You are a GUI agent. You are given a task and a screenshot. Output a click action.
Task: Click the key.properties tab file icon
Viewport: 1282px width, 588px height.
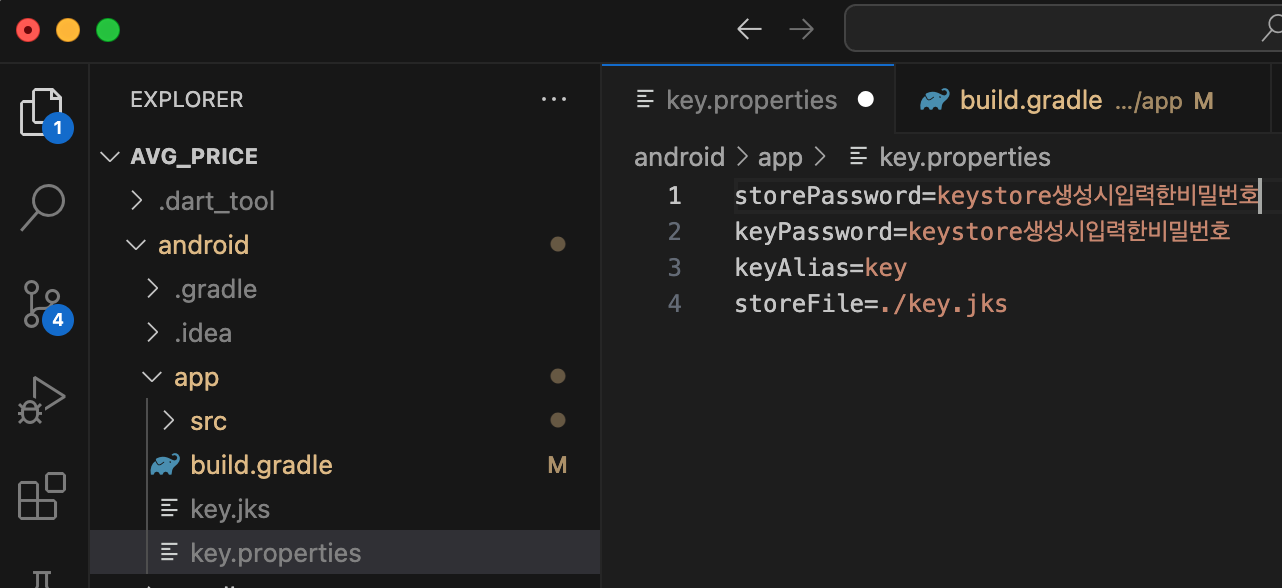pos(646,100)
